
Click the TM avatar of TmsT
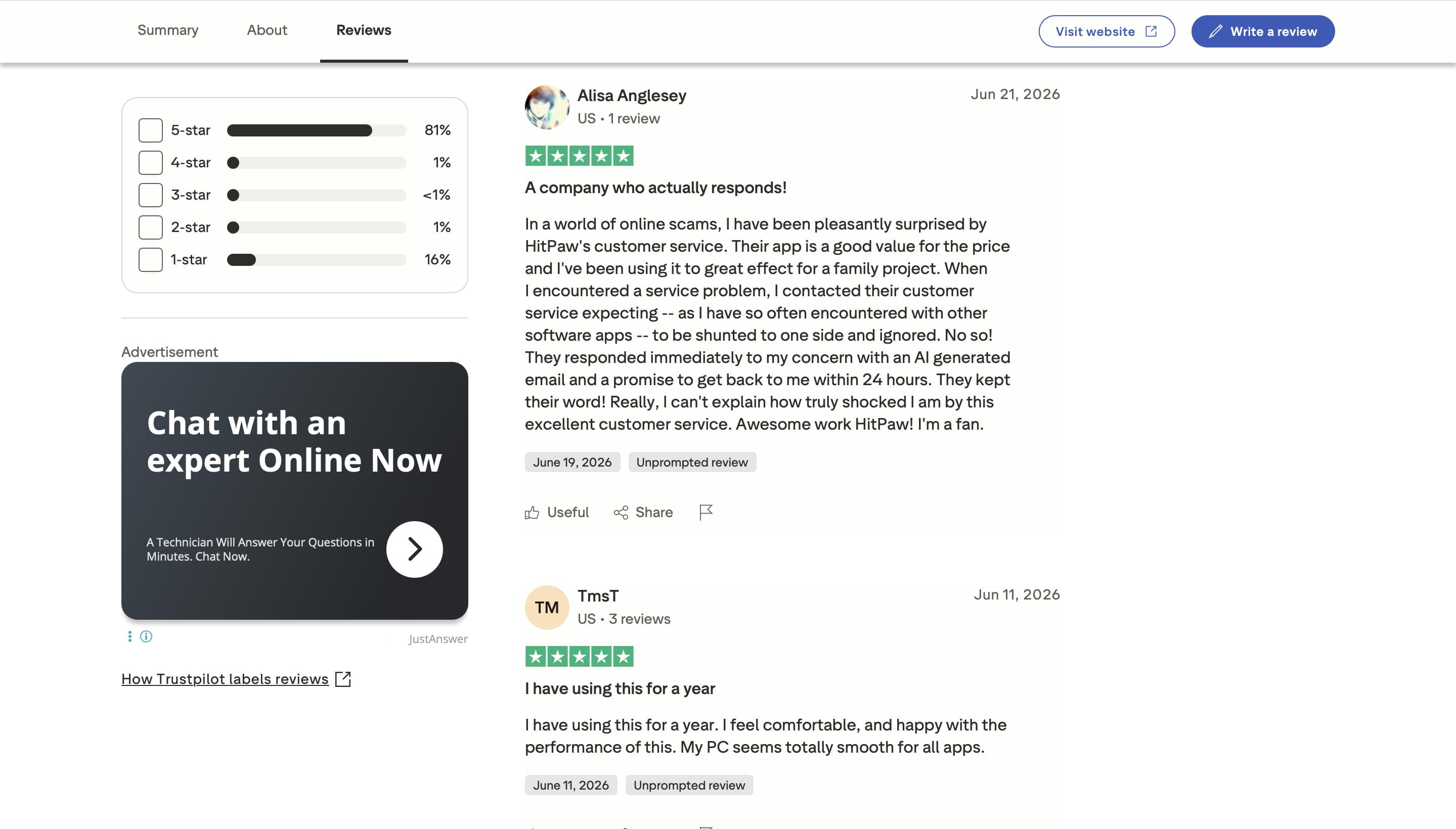[547, 608]
